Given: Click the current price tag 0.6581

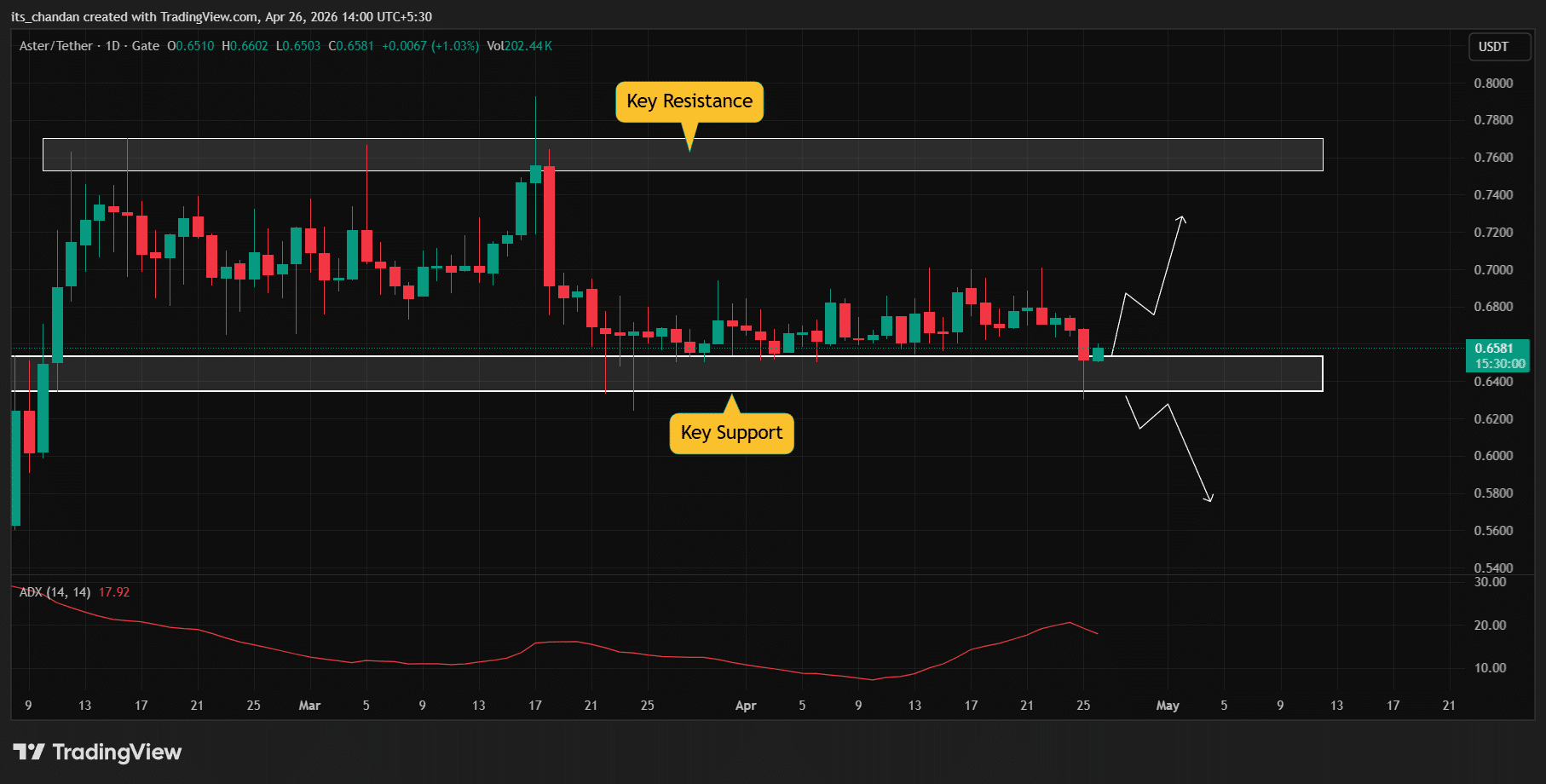Looking at the screenshot, I should point(1499,348).
